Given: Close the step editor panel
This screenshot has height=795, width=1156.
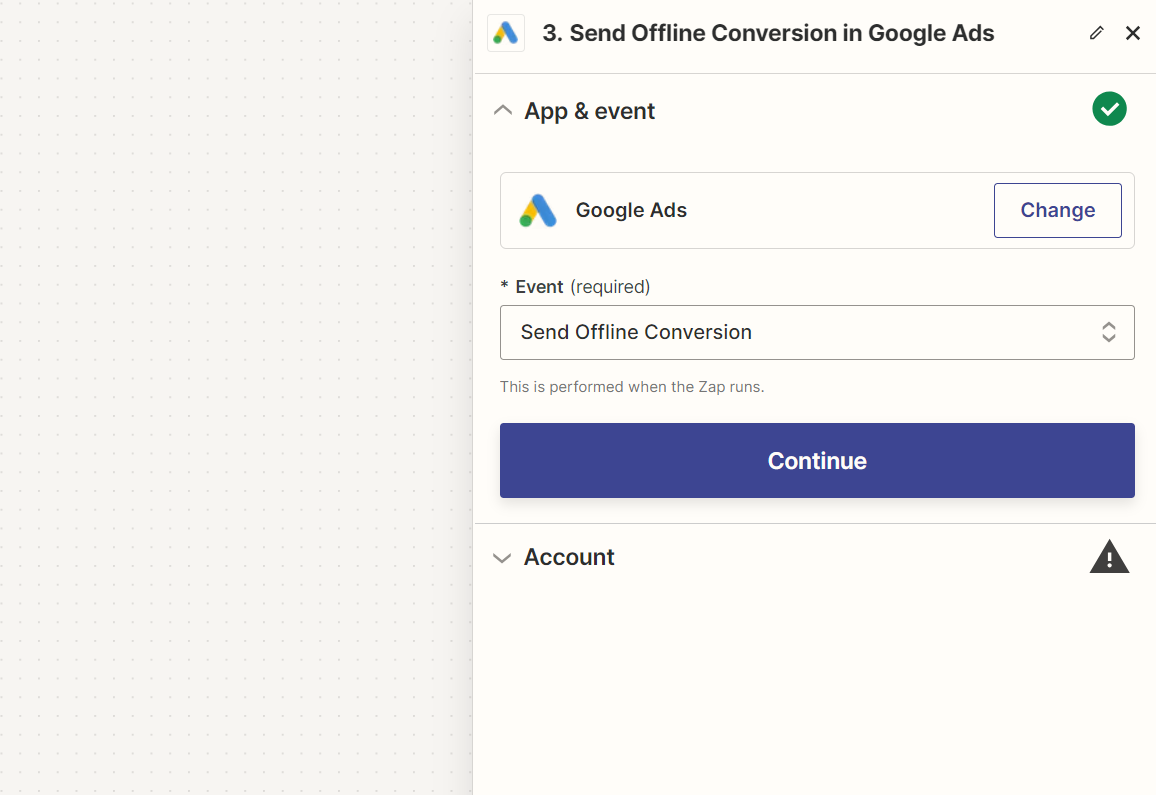Looking at the screenshot, I should coord(1132,33).
